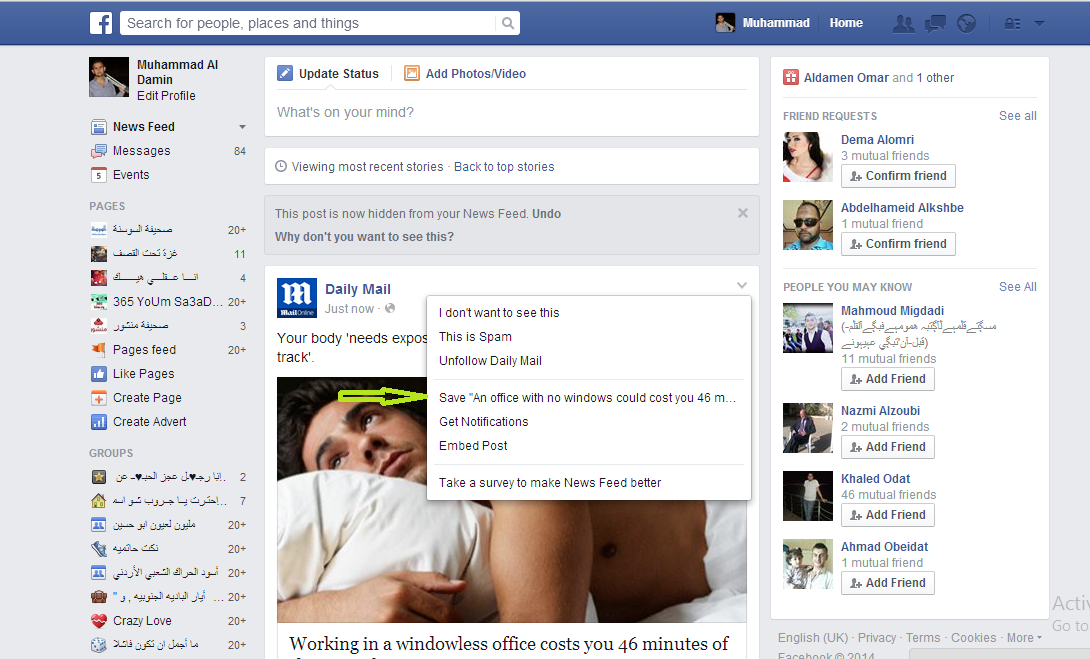Open Muhammad profile in top bar
Image resolution: width=1090 pixels, height=659 pixels.
[763, 23]
